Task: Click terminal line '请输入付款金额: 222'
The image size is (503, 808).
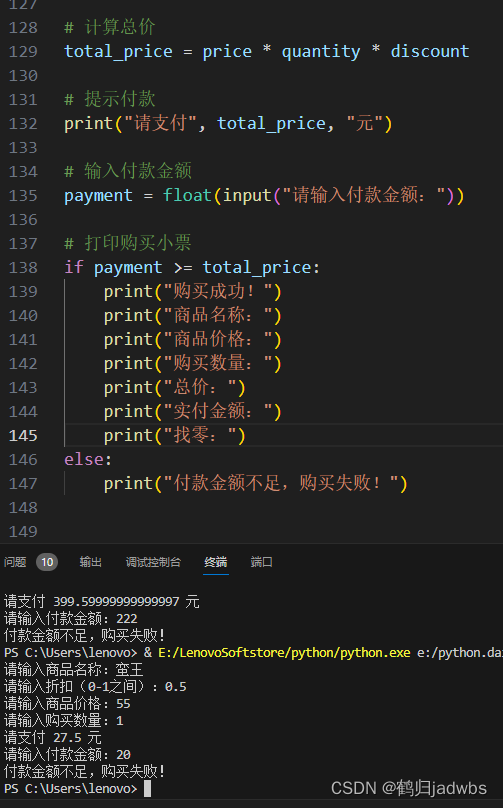Action: (71, 618)
